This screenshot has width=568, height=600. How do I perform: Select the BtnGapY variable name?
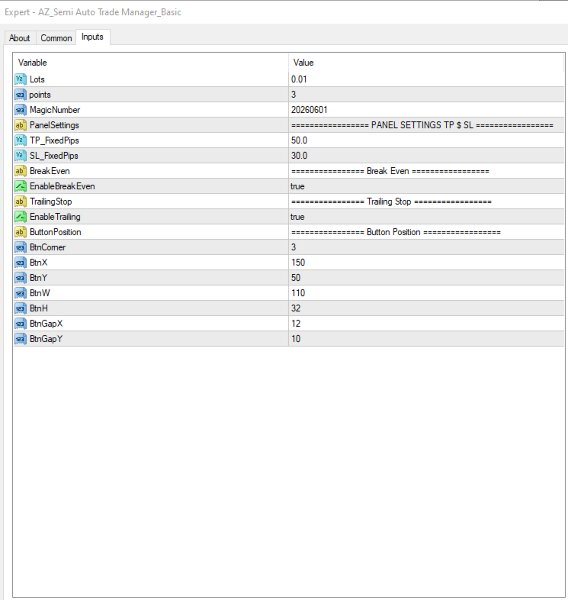pos(46,339)
